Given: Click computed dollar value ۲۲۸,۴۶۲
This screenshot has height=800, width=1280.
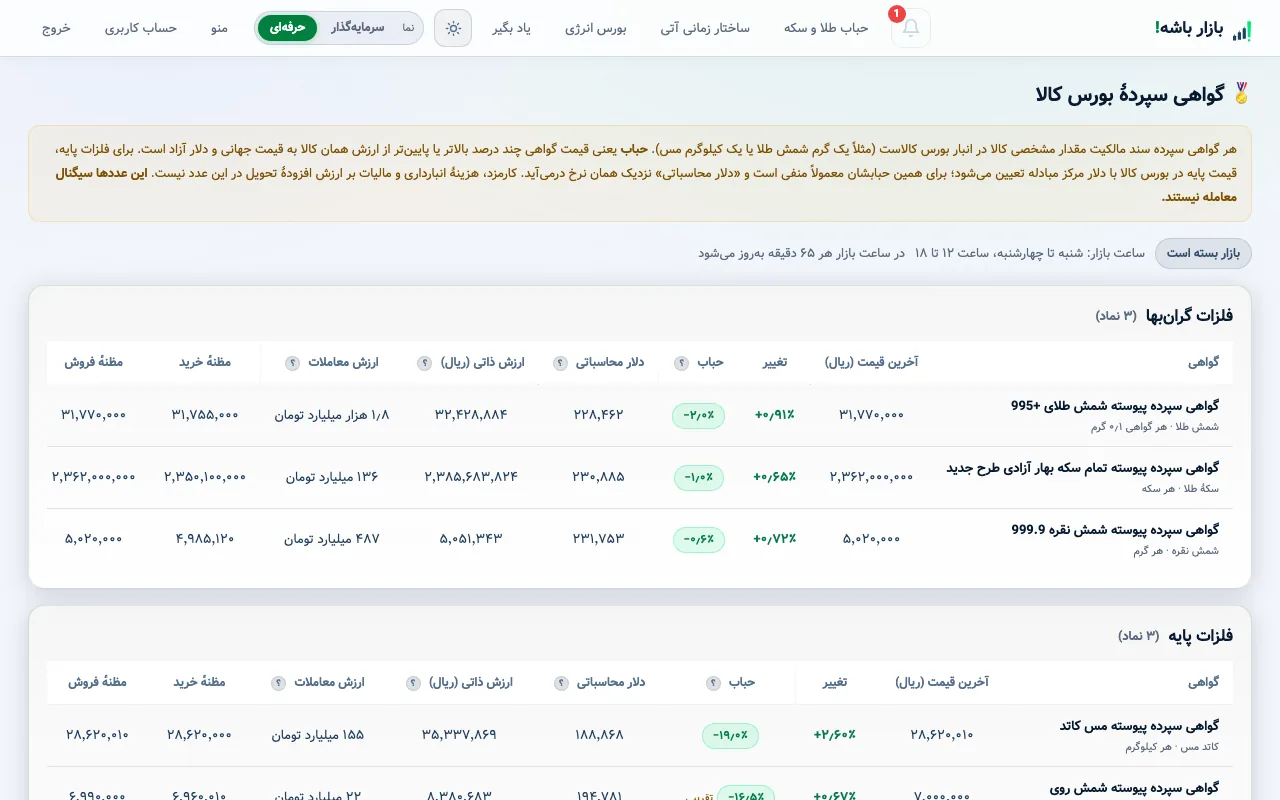Looking at the screenshot, I should click(598, 415).
